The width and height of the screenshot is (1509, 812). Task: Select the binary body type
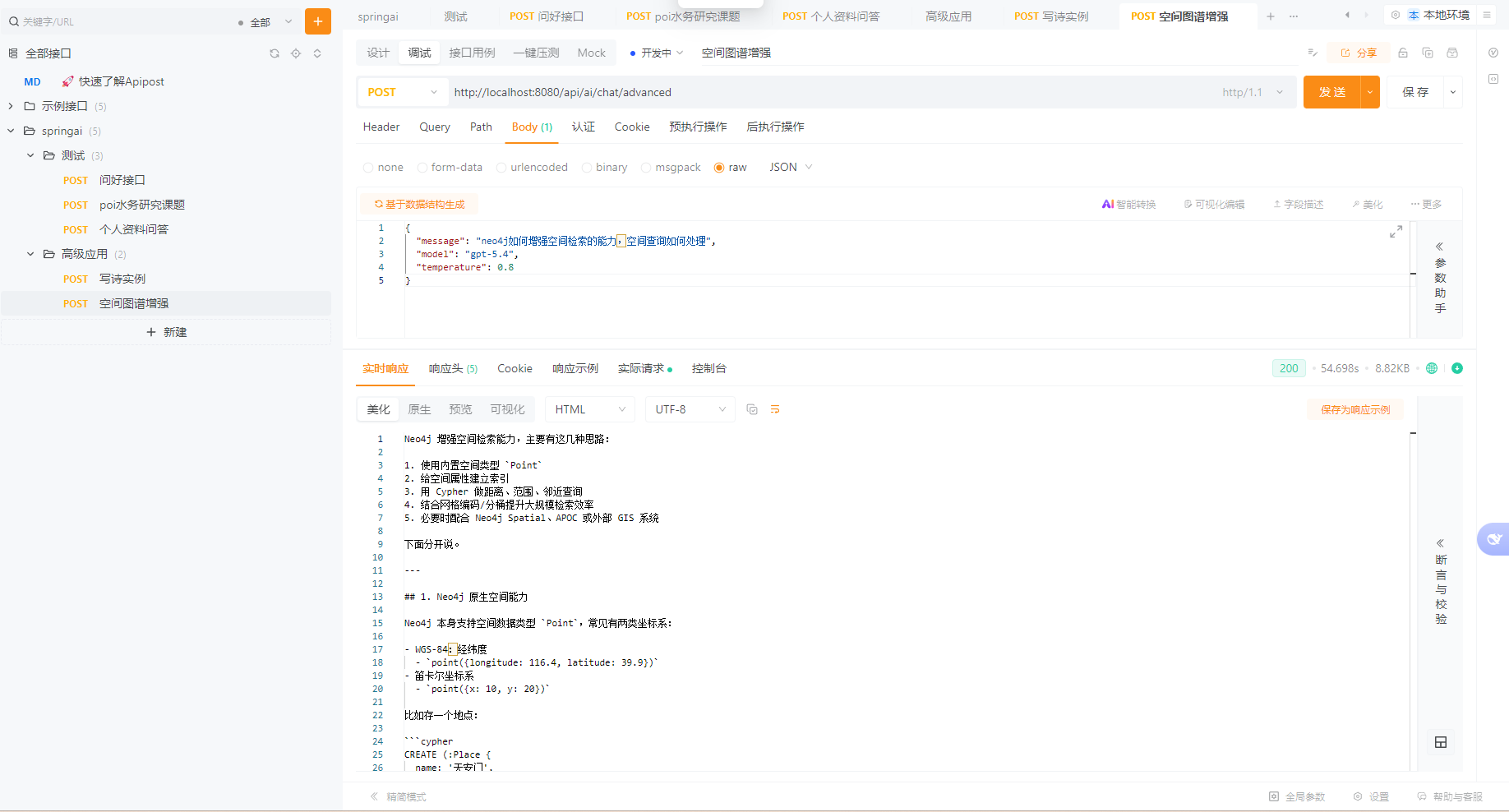(604, 168)
